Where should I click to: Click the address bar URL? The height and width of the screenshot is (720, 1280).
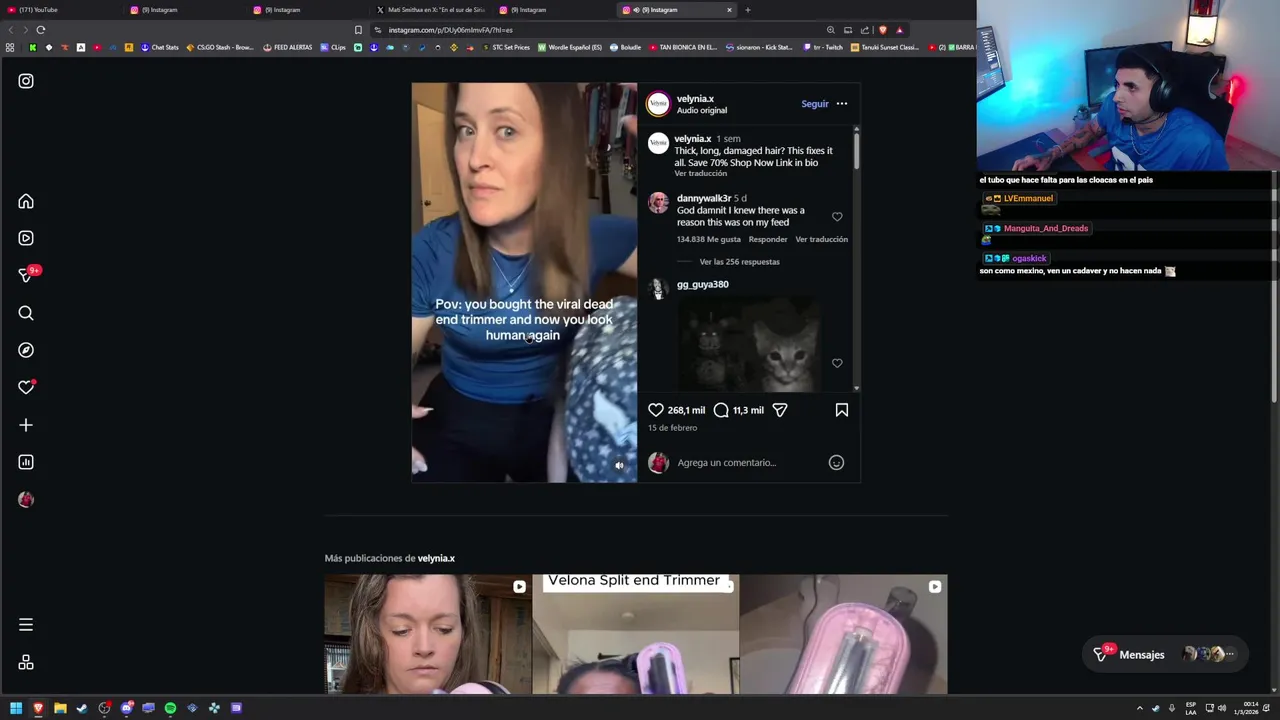click(450, 30)
